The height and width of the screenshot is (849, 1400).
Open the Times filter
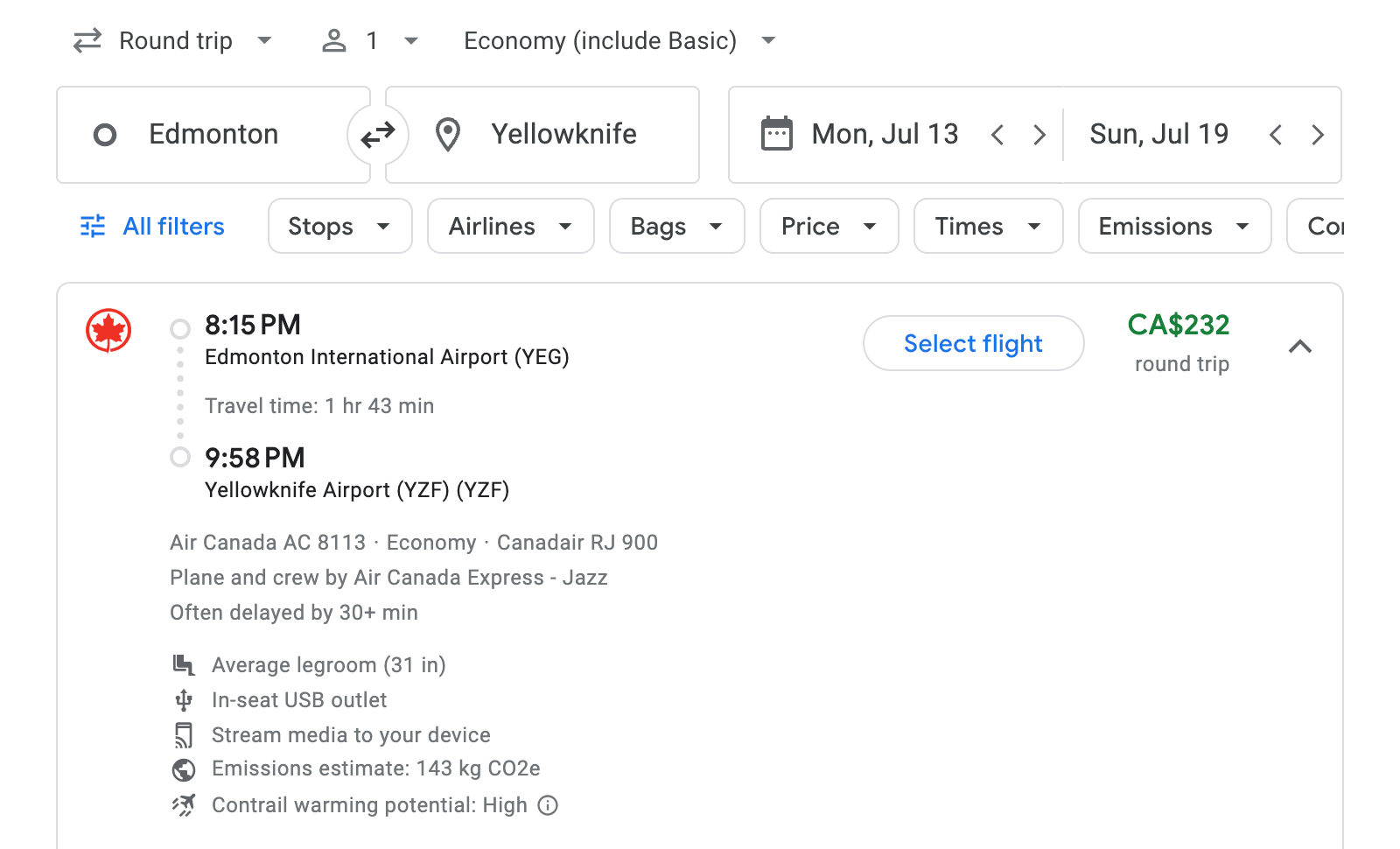coord(988,226)
